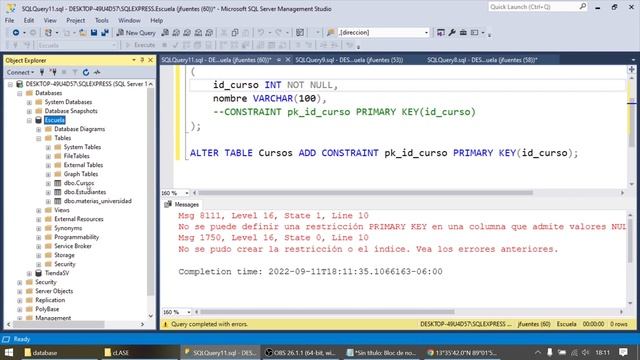Select the Escuela database in tree

(55, 120)
